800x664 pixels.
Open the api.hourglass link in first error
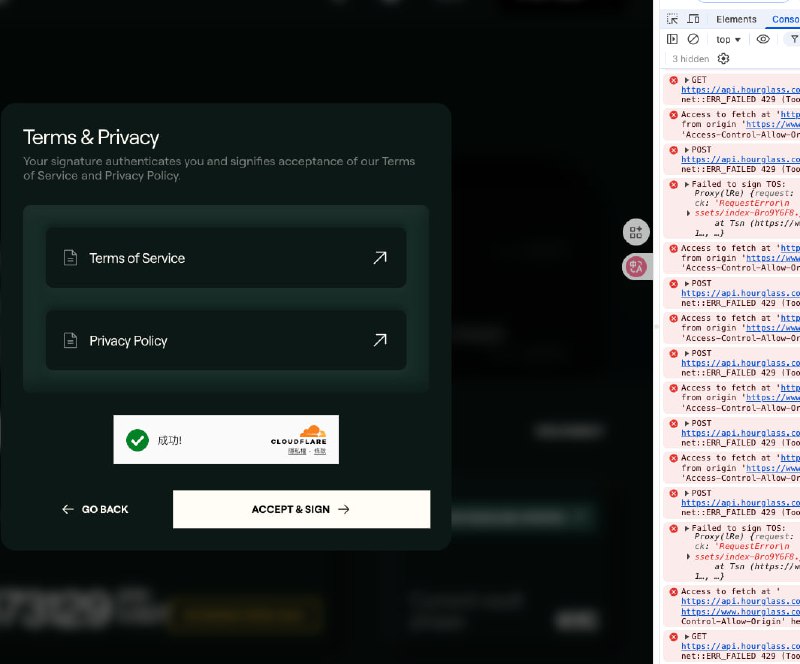pos(740,90)
